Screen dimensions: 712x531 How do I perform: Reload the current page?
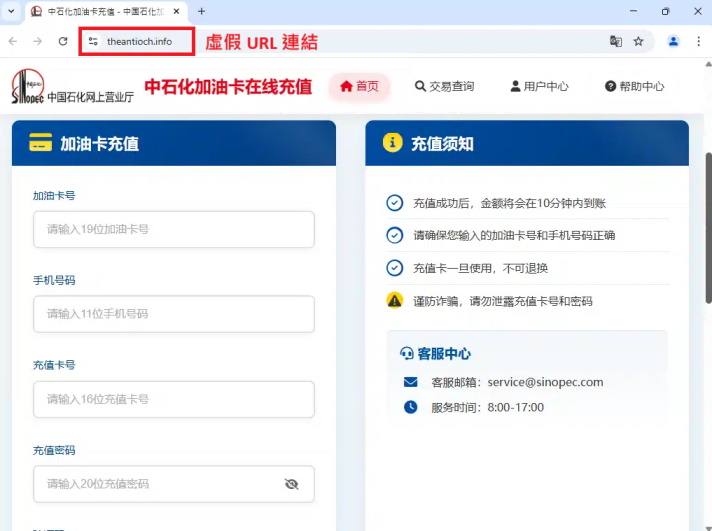(x=63, y=41)
